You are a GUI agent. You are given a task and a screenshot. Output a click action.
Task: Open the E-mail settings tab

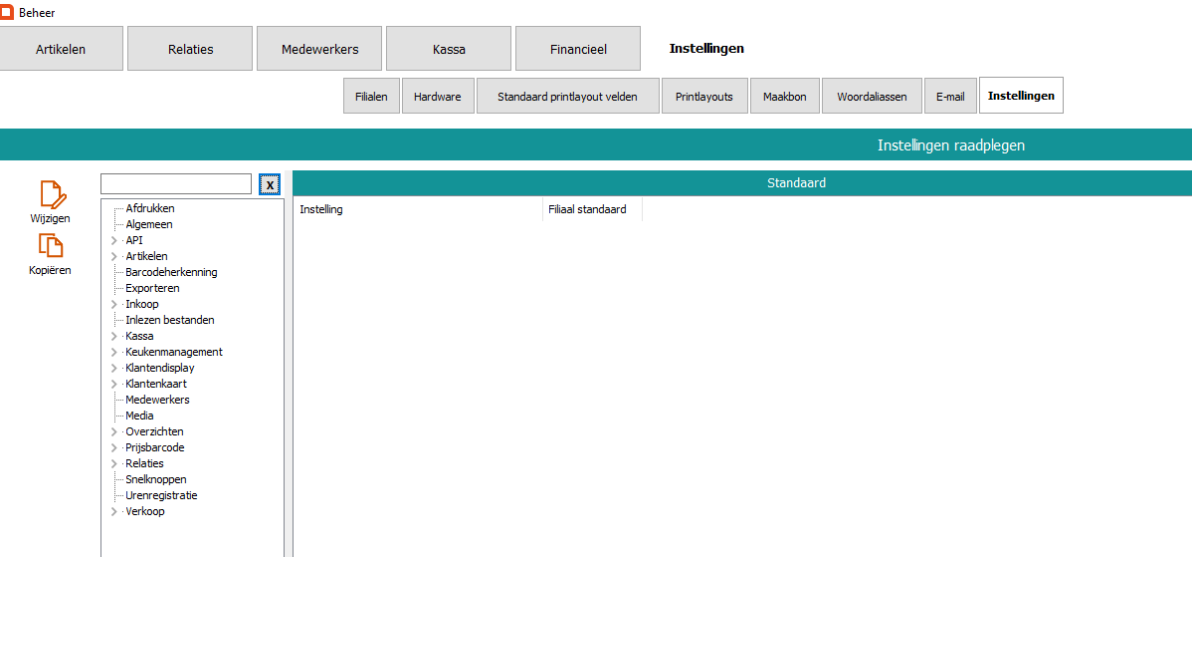point(950,97)
